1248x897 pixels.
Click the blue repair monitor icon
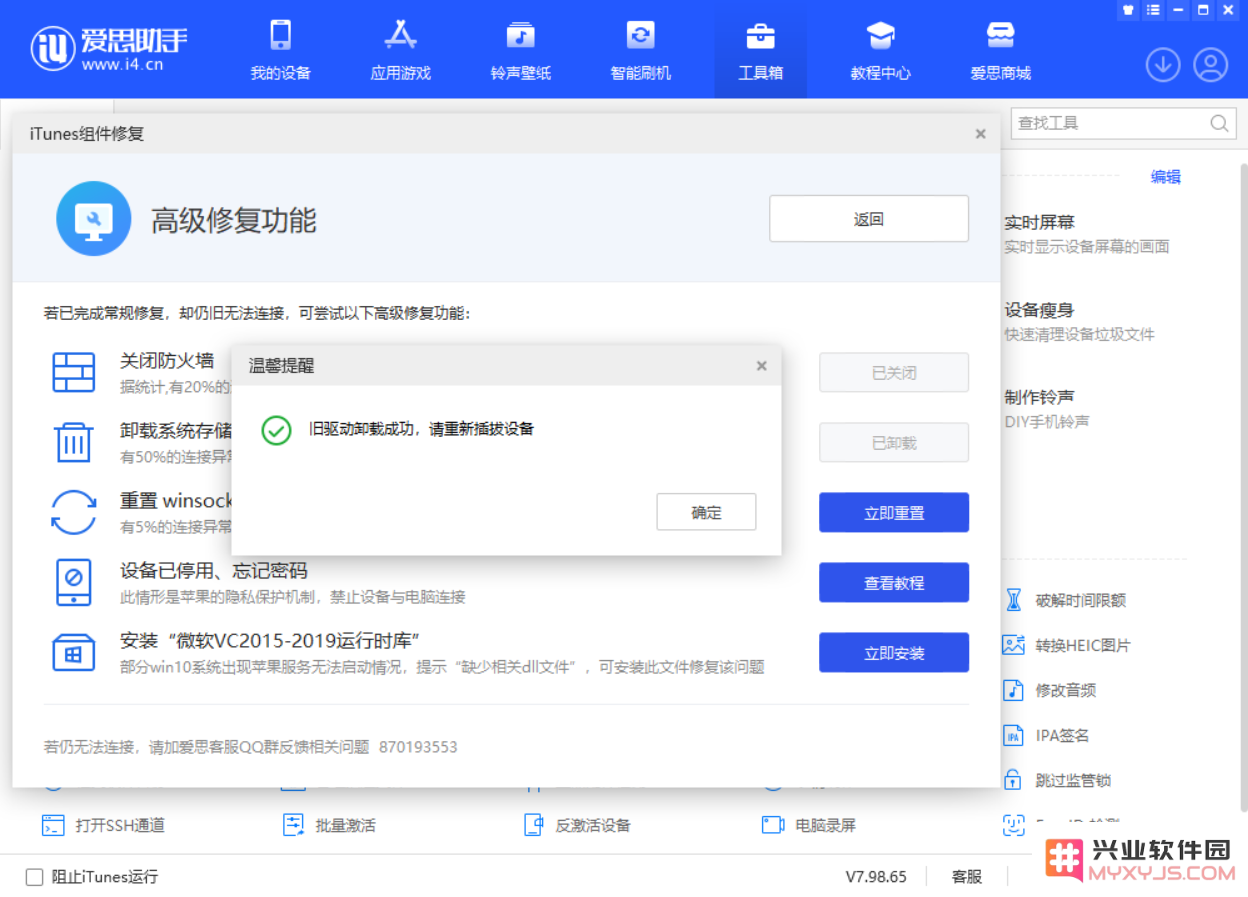point(94,219)
